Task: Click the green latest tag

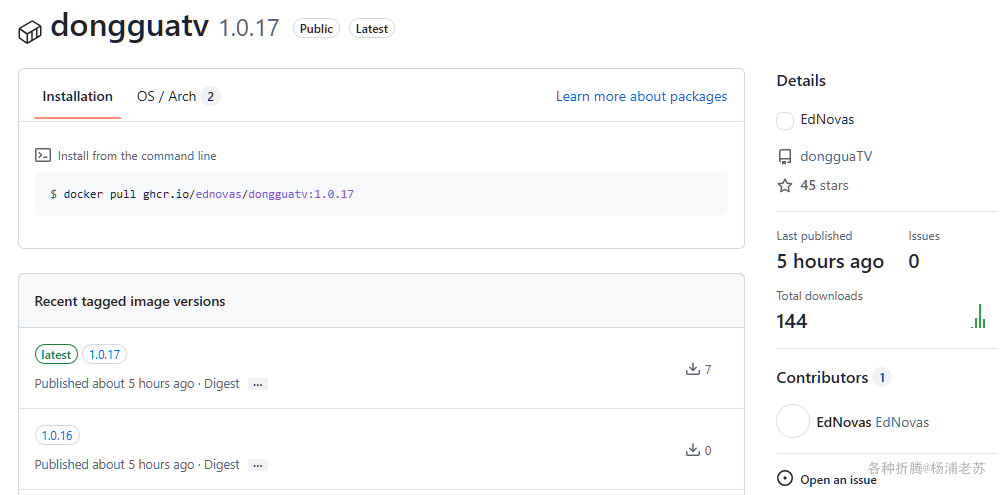Action: [x=56, y=354]
